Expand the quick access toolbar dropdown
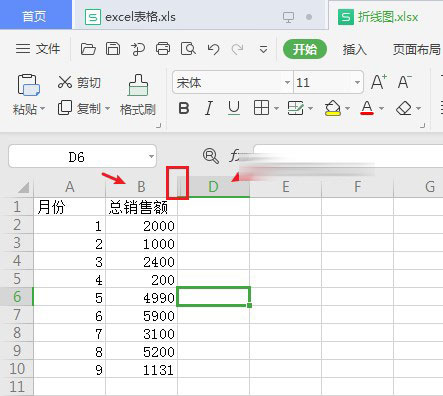443x396 pixels. pos(263,50)
